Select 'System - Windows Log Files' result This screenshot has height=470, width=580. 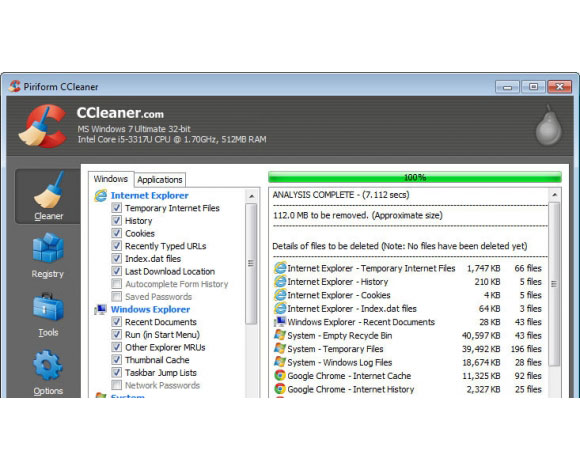click(x=408, y=362)
